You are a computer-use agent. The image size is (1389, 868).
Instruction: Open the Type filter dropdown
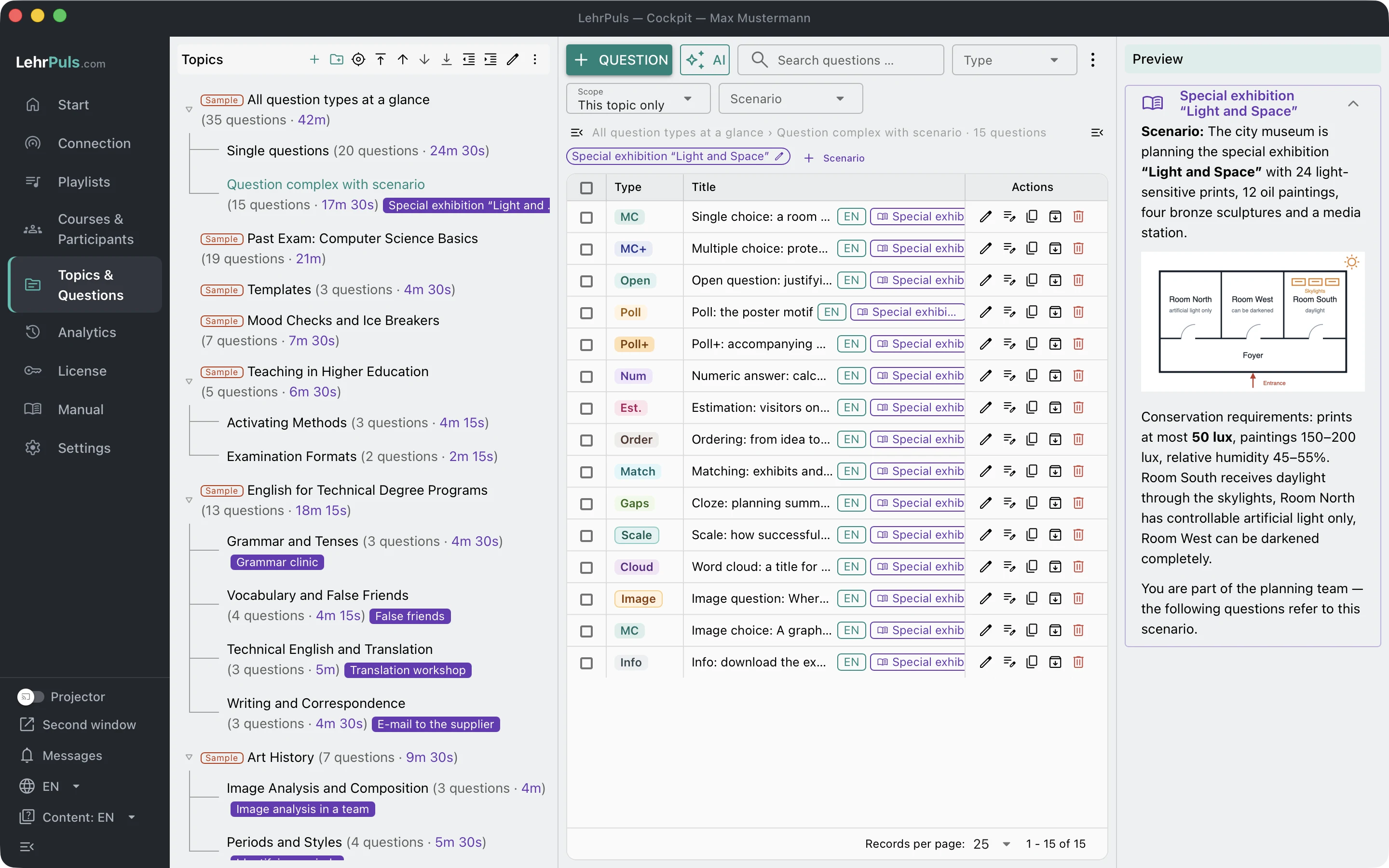(1014, 60)
